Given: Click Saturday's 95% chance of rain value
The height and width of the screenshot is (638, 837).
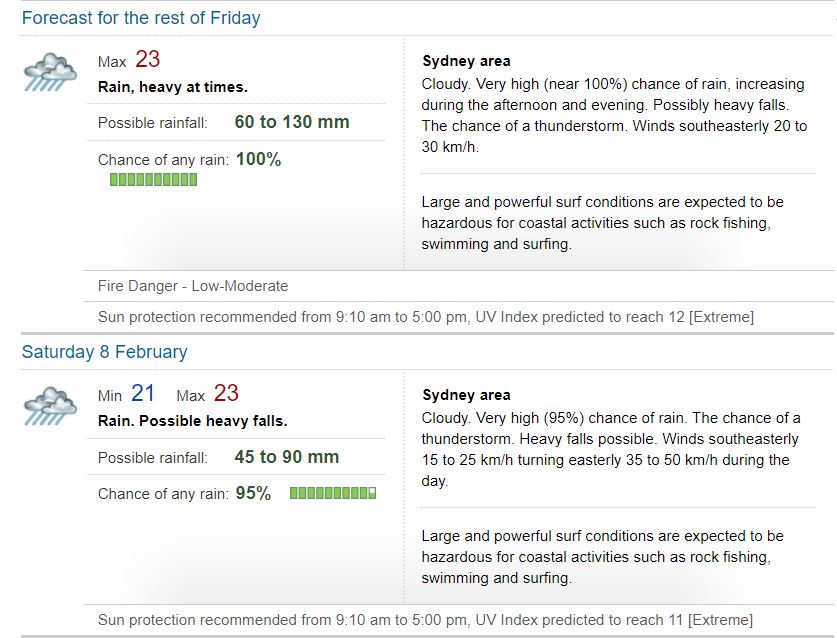Looking at the screenshot, I should tap(254, 493).
